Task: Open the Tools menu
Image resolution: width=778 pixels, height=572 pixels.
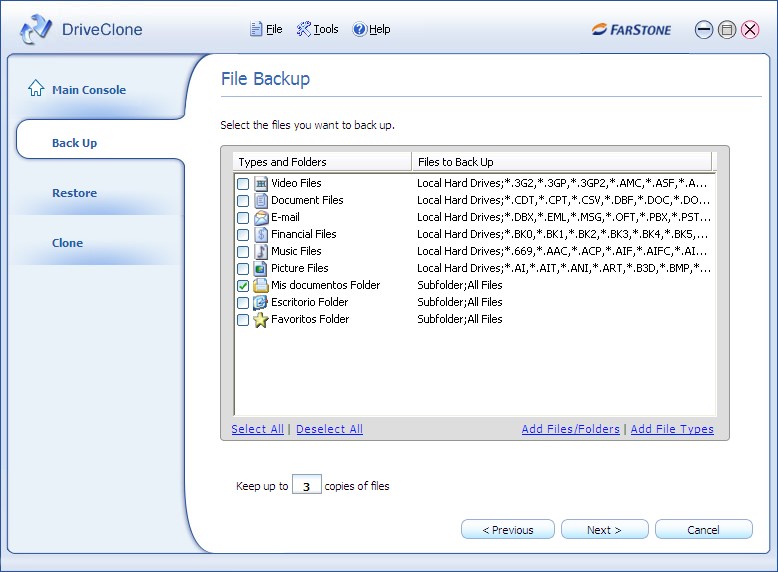Action: point(318,30)
